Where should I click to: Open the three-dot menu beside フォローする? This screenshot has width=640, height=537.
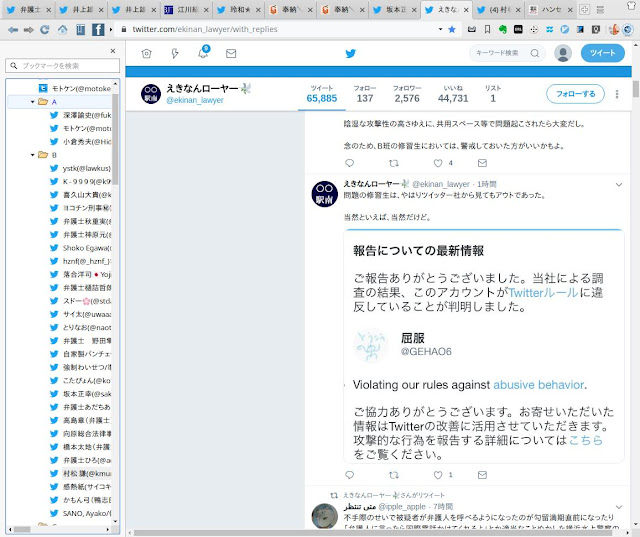[x=617, y=94]
